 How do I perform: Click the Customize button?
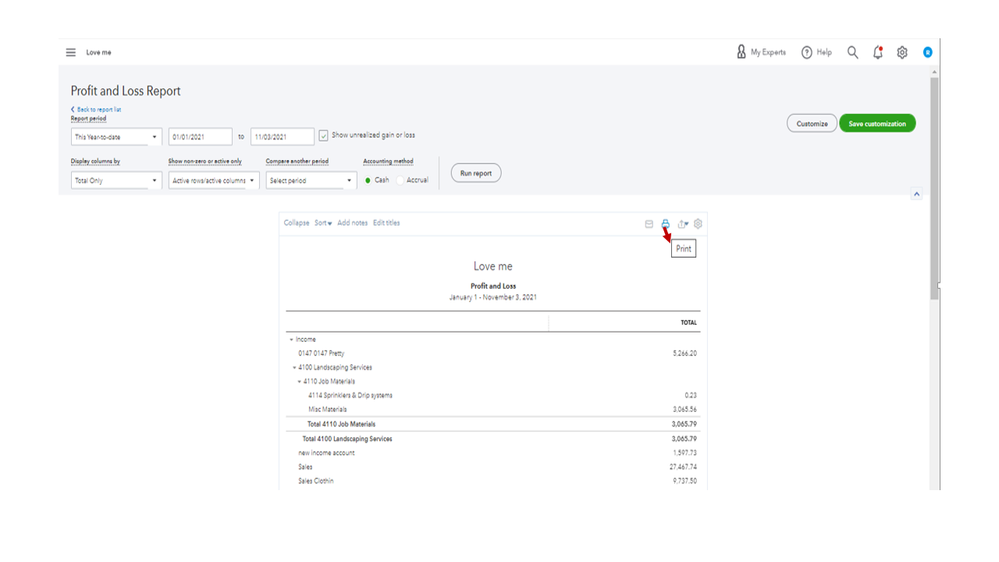tap(812, 124)
